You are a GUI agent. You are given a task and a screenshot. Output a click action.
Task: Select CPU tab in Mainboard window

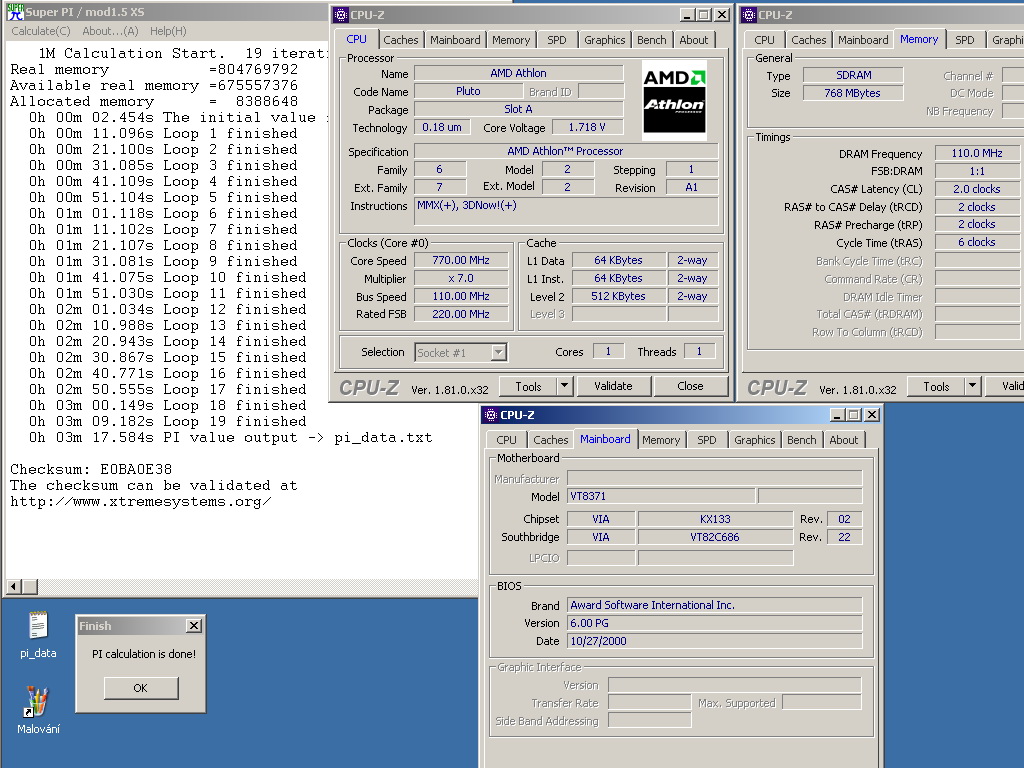(x=506, y=440)
